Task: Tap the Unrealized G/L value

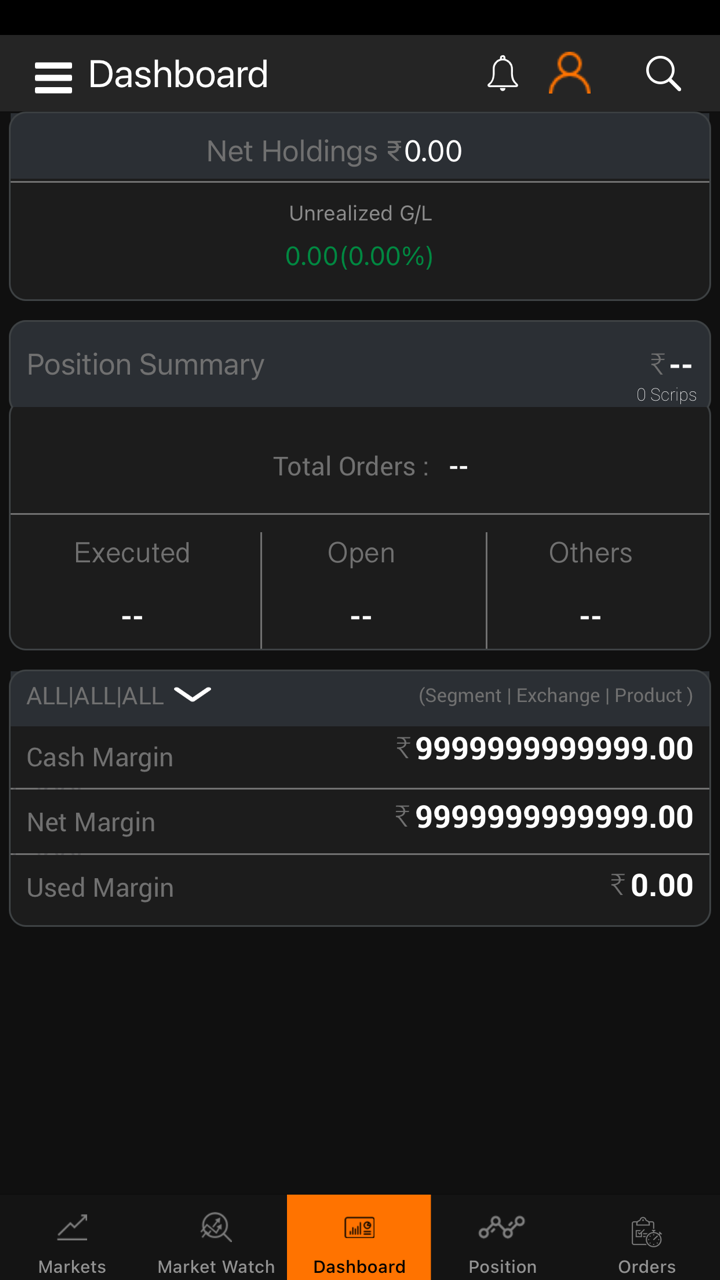Action: (x=359, y=256)
